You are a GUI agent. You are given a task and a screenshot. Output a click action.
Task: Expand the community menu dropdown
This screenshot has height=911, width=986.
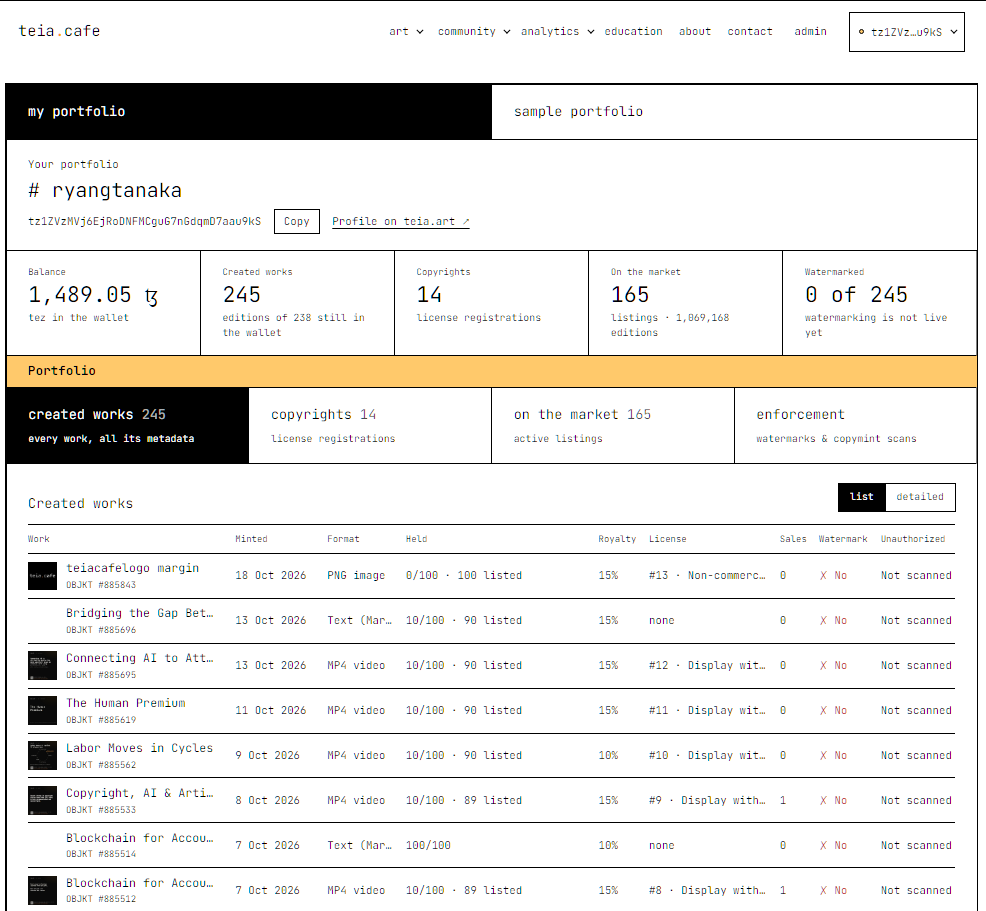pyautogui.click(x=474, y=31)
